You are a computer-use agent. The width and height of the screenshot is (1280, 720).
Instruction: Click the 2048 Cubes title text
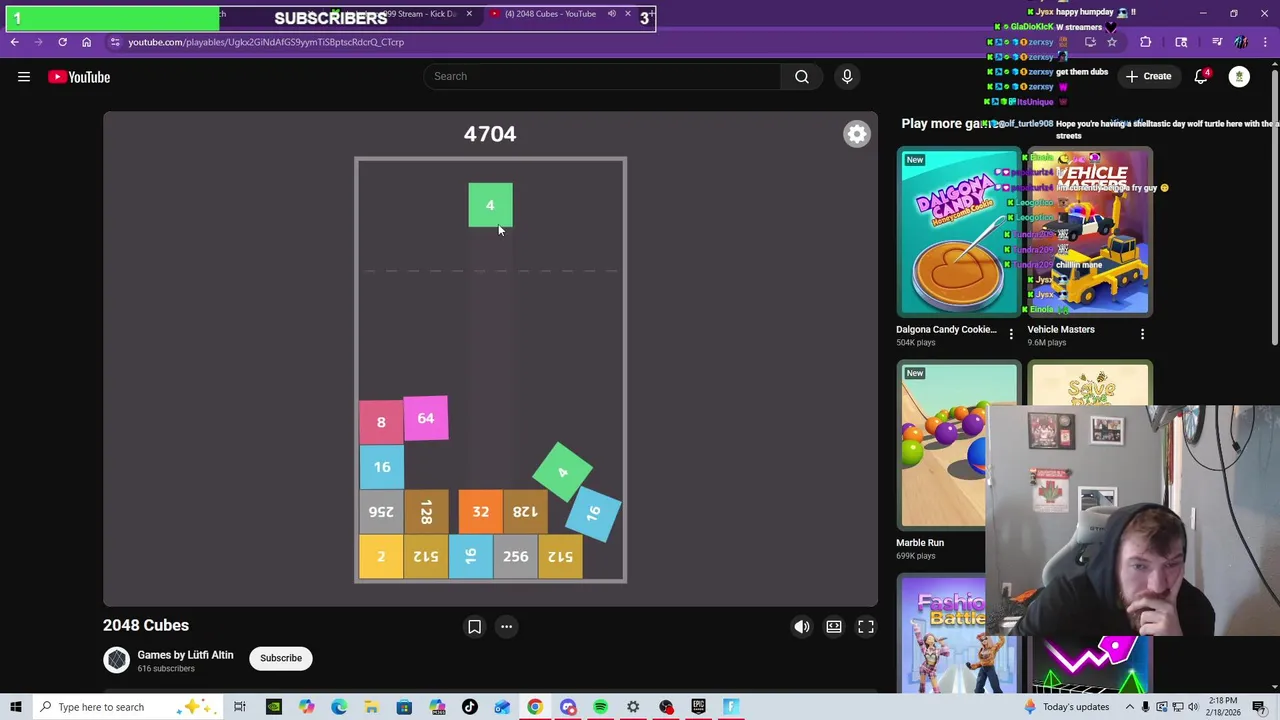pos(146,625)
